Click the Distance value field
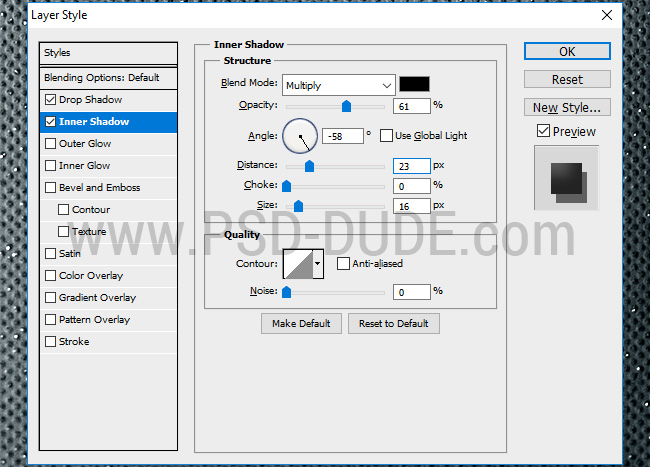The width and height of the screenshot is (650, 467). (x=412, y=166)
